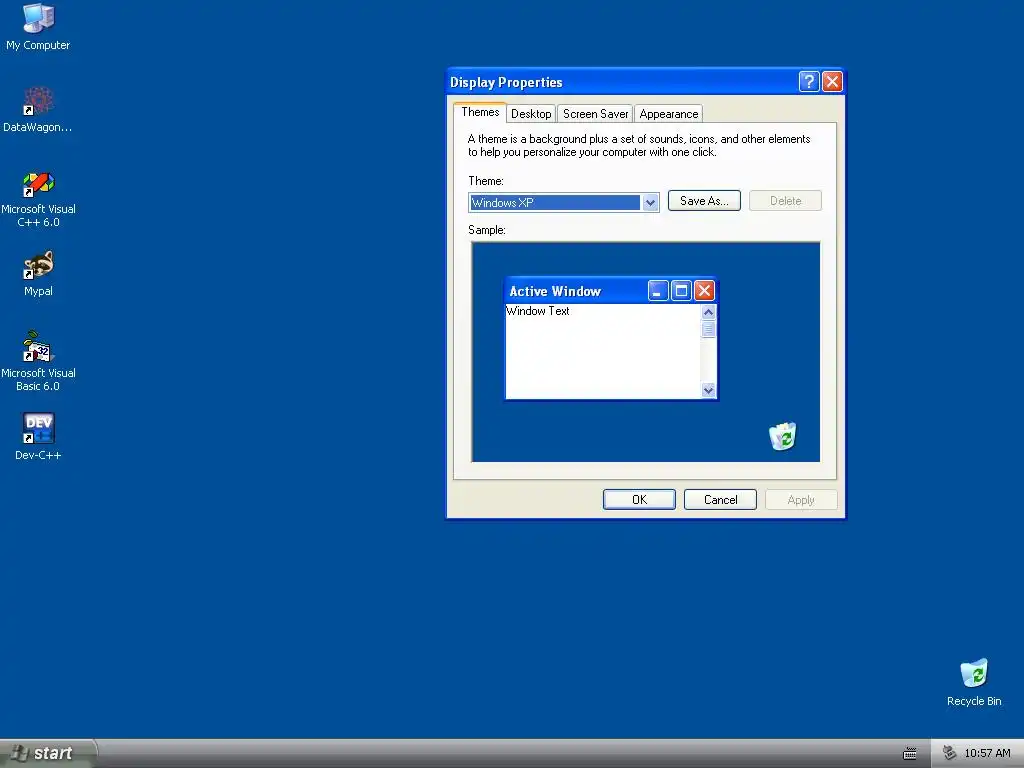This screenshot has height=768, width=1024.
Task: Select the DataWagon desktop shortcut
Action: 38,109
